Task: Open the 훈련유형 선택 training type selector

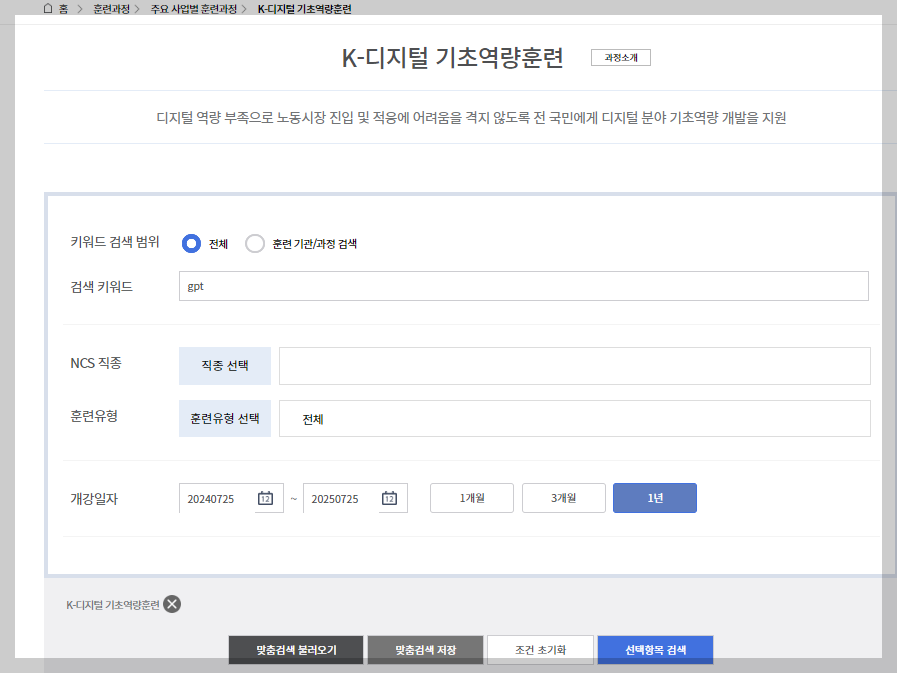Action: pos(224,417)
